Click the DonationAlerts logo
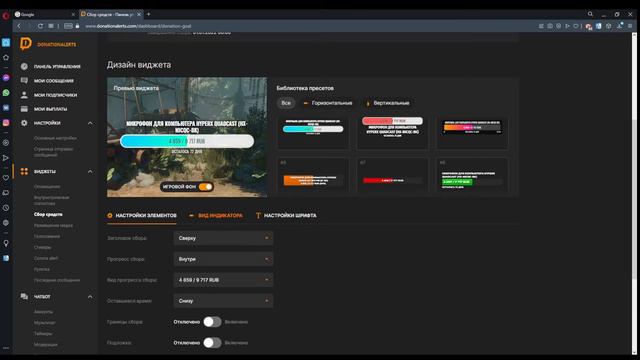Image resolution: width=640 pixels, height=360 pixels. (48, 44)
